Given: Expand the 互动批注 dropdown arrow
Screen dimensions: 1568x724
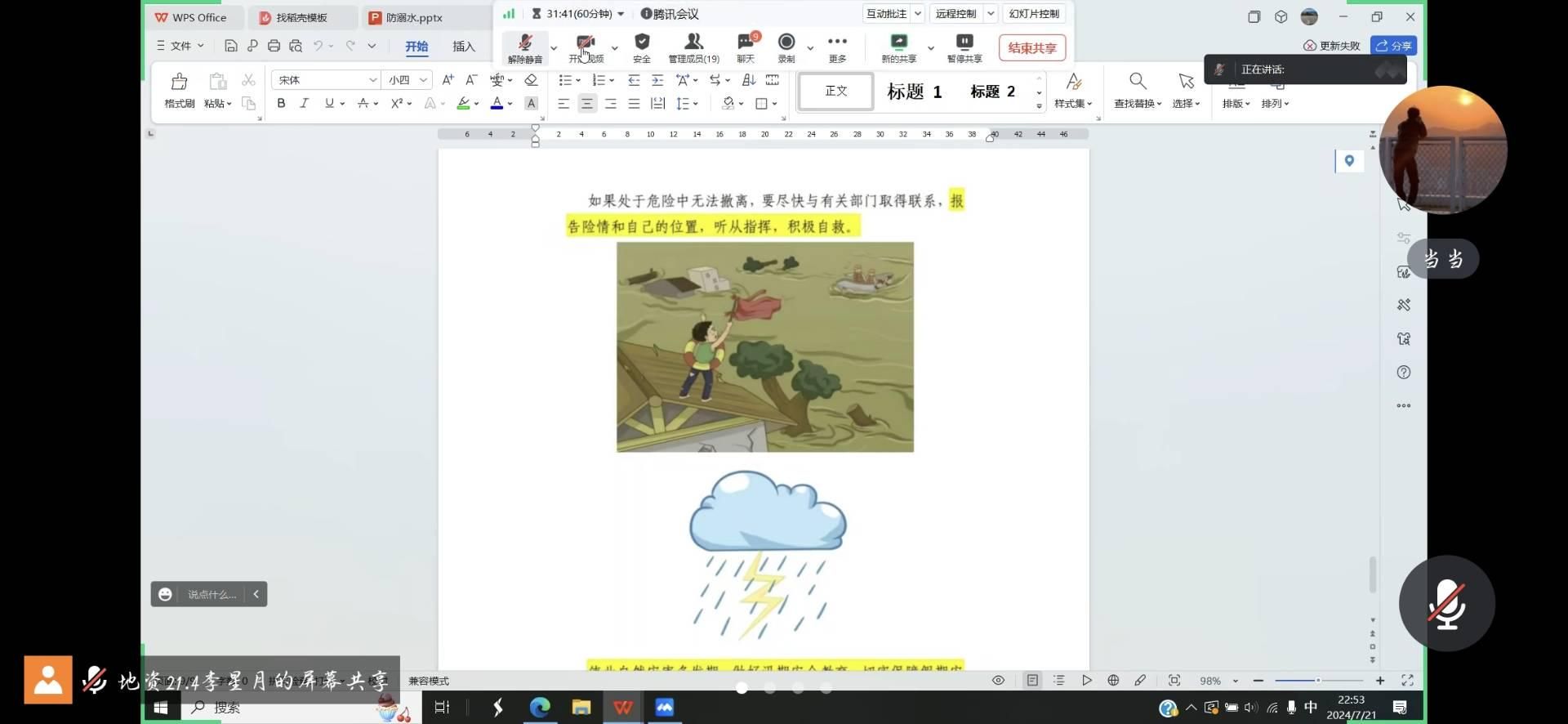Looking at the screenshot, I should point(918,14).
